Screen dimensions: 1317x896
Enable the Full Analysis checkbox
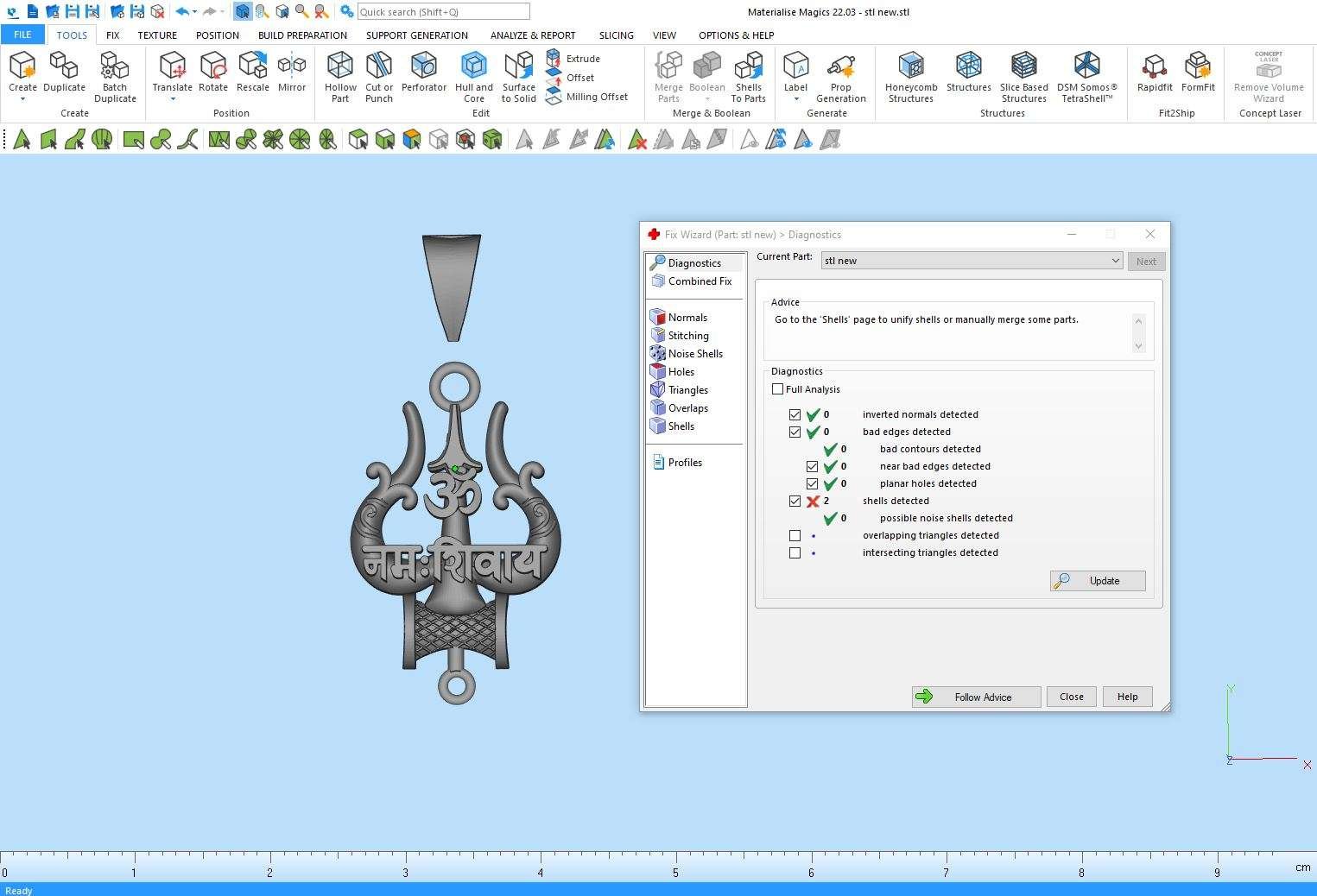click(x=778, y=389)
